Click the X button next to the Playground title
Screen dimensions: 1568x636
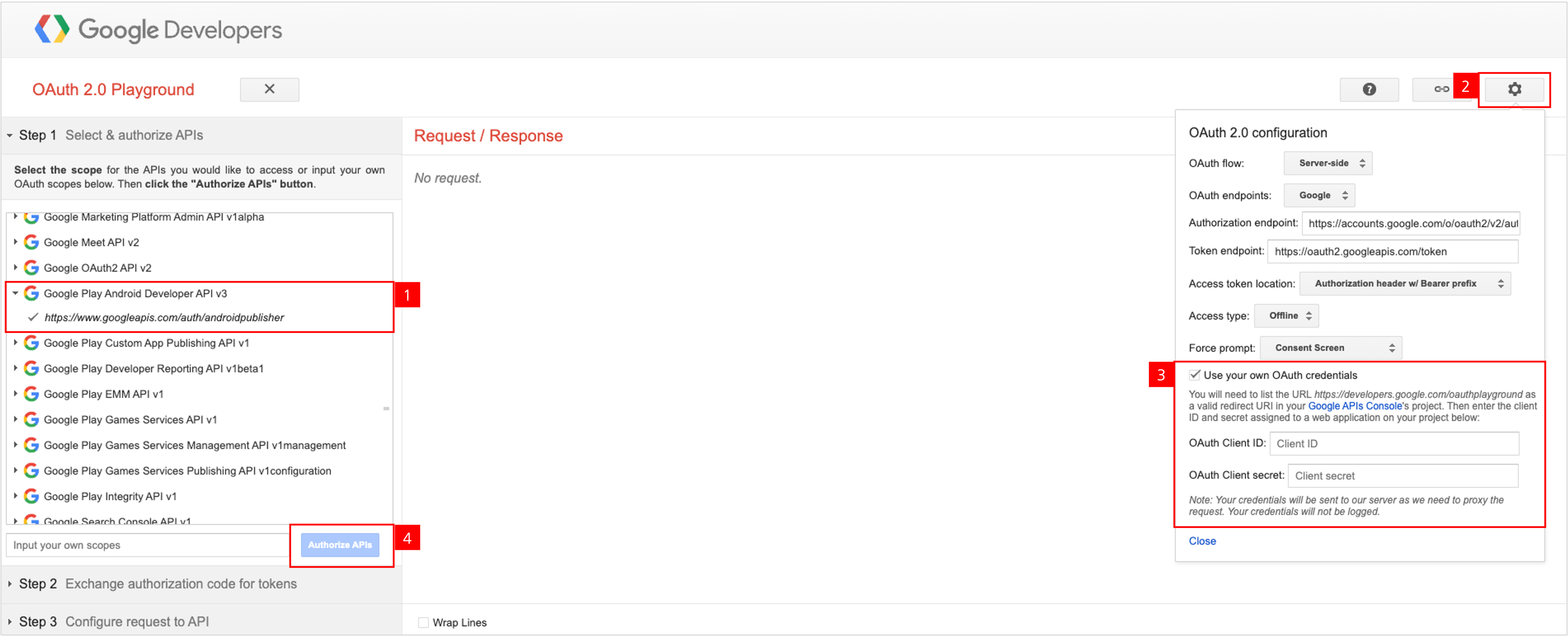(x=269, y=90)
